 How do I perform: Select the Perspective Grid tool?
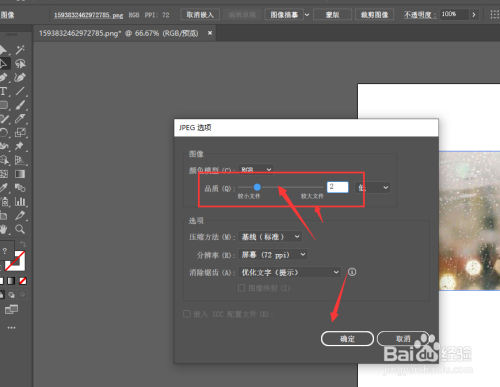(x=20, y=160)
